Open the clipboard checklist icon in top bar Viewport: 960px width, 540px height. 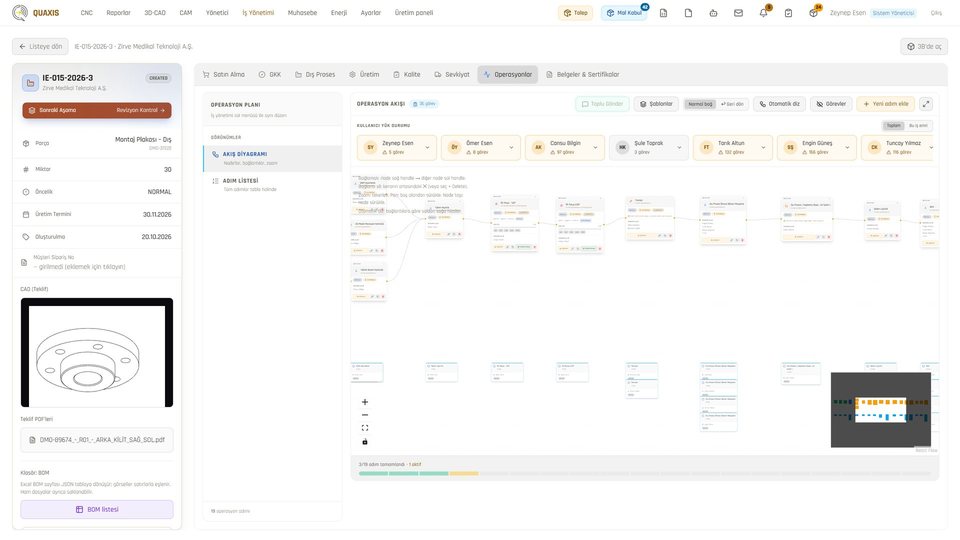pos(788,13)
